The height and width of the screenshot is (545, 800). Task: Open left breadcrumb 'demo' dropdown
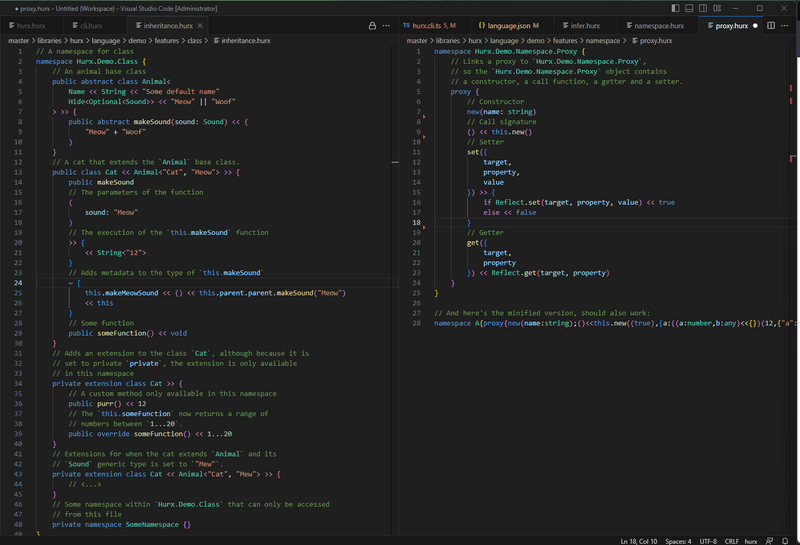tap(137, 41)
